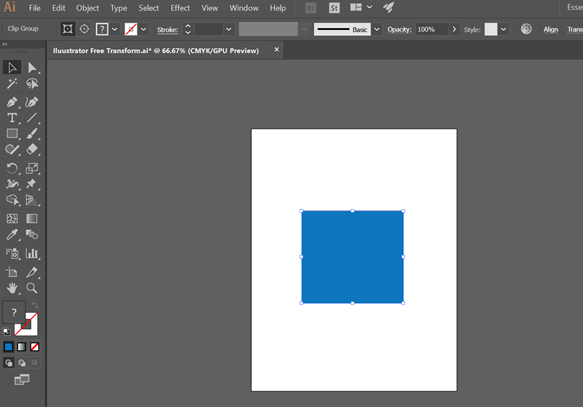Select the Rectangle tool
The width and height of the screenshot is (583, 407).
click(x=12, y=133)
